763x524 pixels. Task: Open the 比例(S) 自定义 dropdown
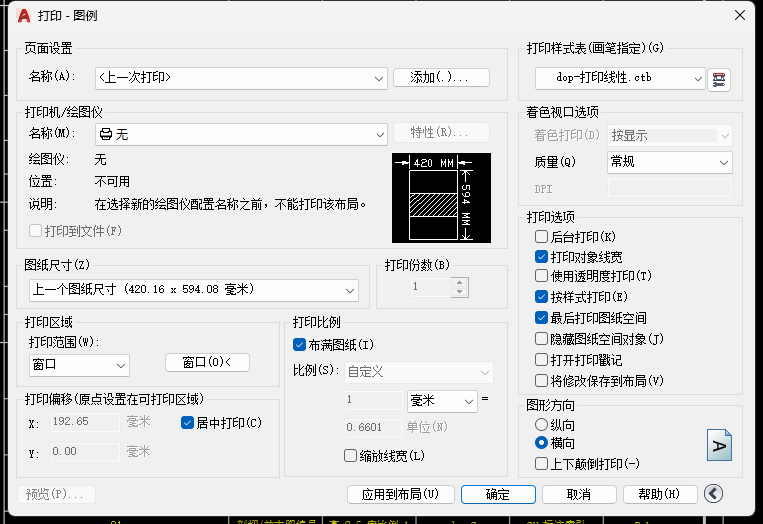(418, 372)
